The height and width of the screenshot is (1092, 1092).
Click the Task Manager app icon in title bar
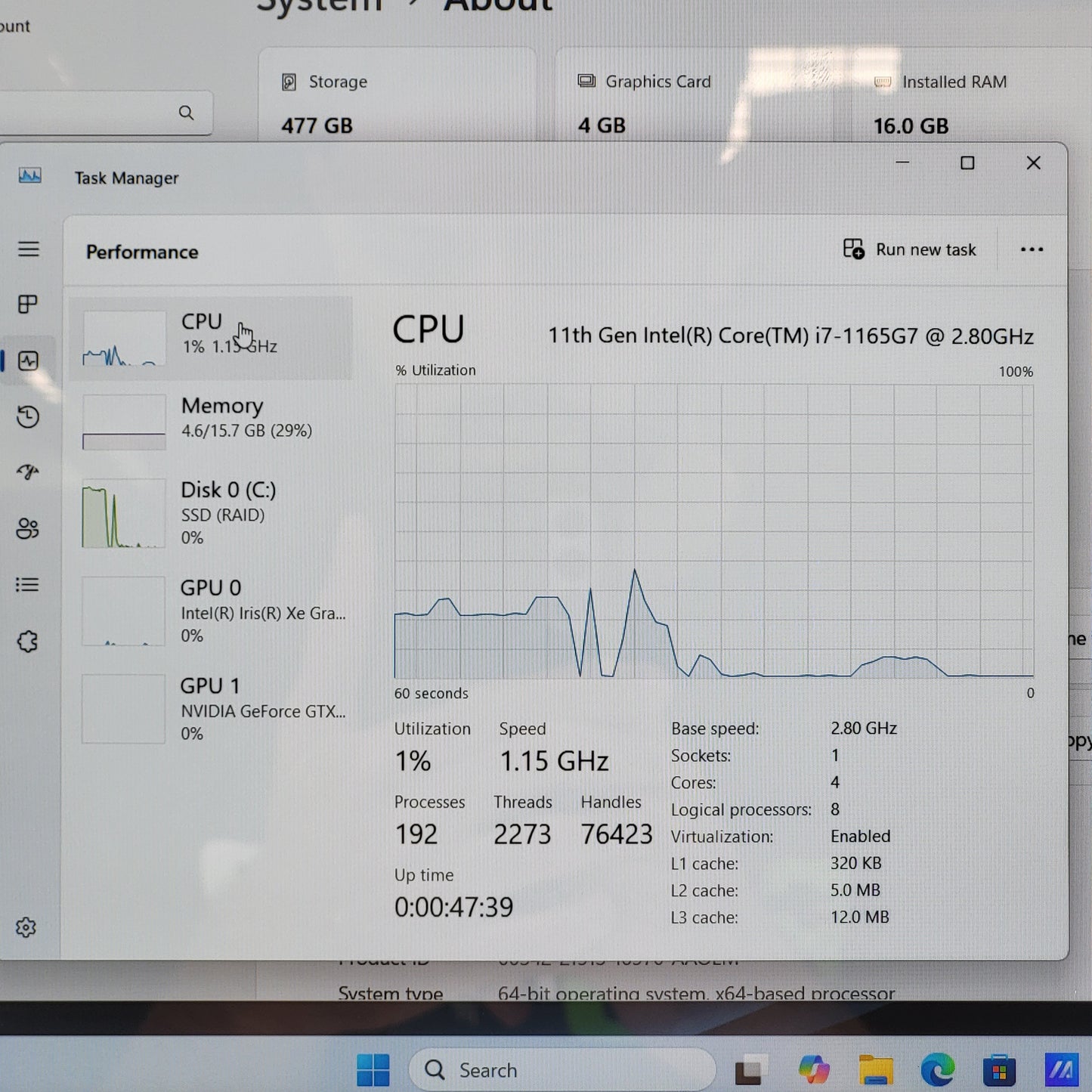(30, 176)
